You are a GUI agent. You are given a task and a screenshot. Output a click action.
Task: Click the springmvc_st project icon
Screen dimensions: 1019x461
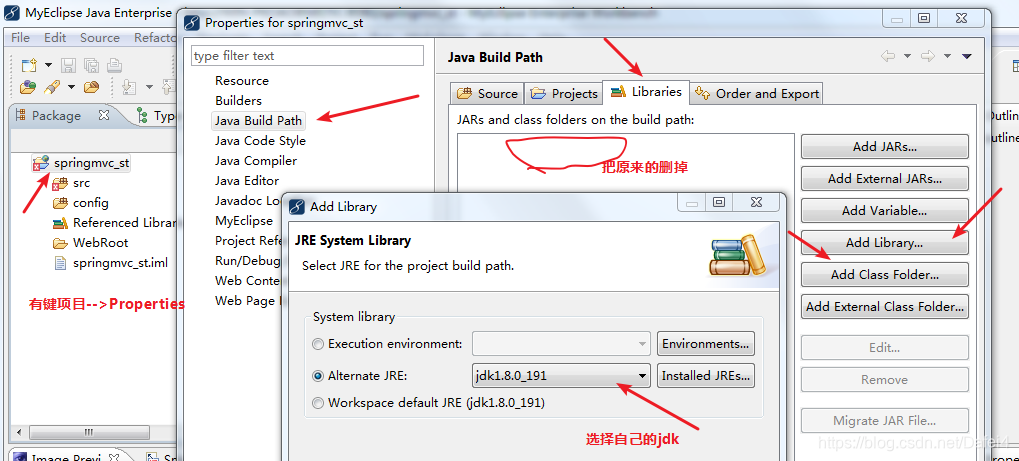click(40, 163)
